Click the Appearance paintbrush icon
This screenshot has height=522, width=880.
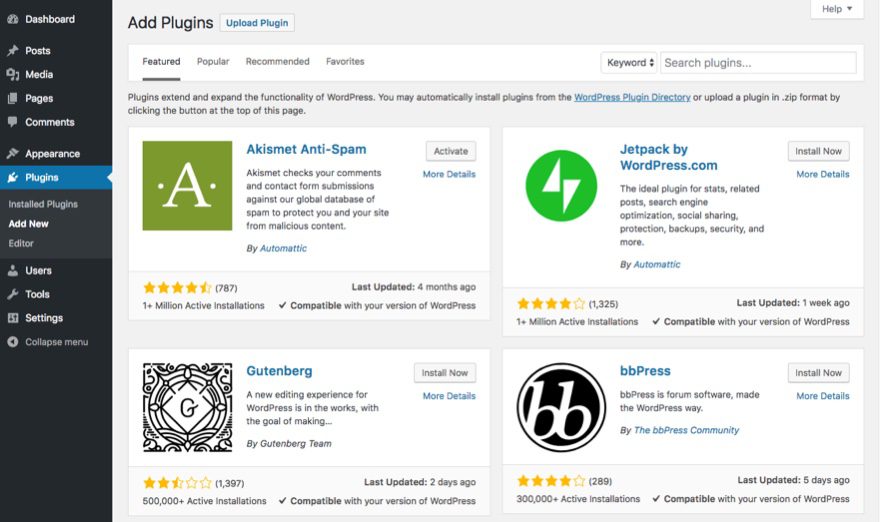pos(12,154)
